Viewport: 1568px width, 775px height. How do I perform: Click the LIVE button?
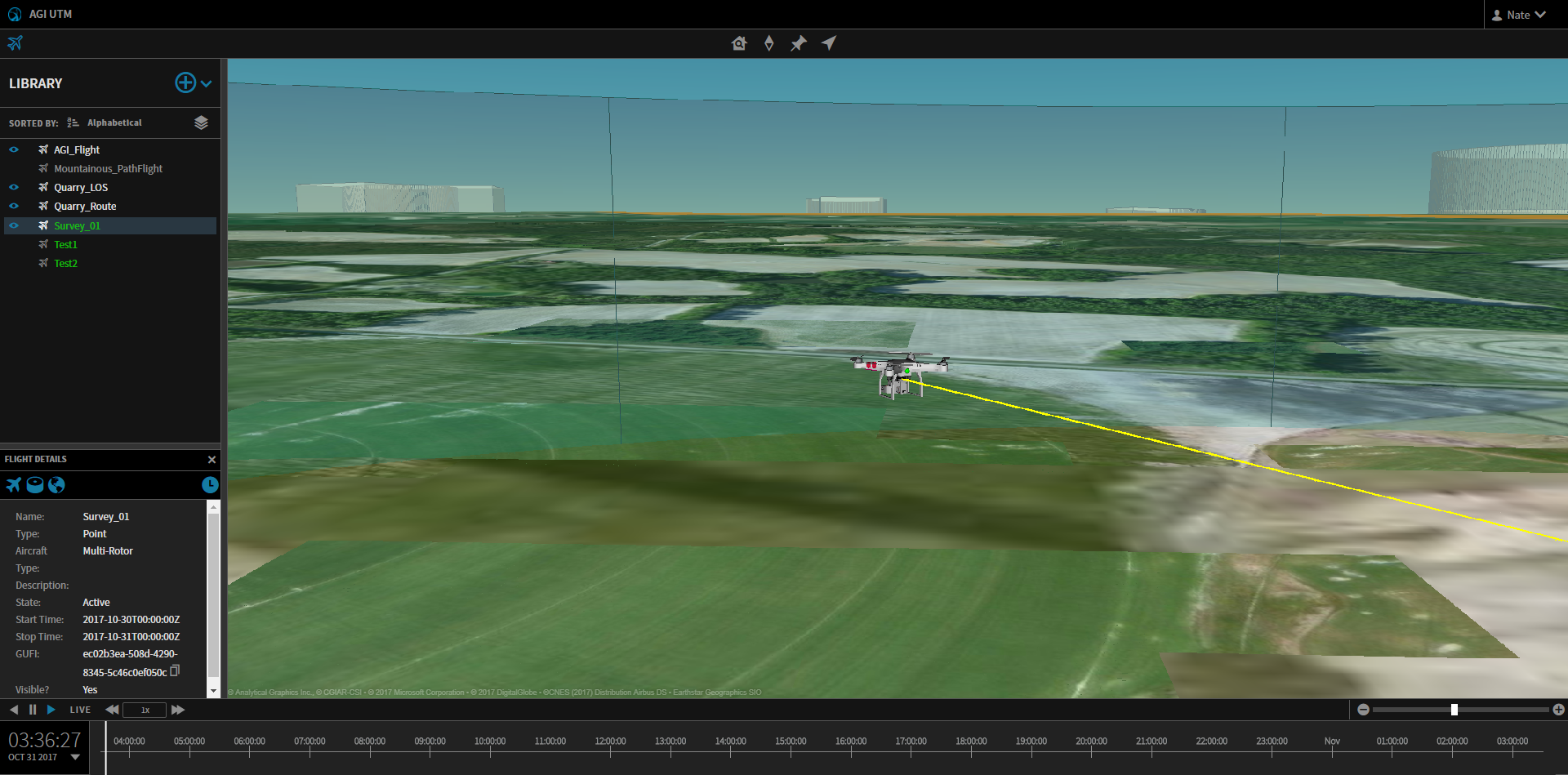pos(80,710)
